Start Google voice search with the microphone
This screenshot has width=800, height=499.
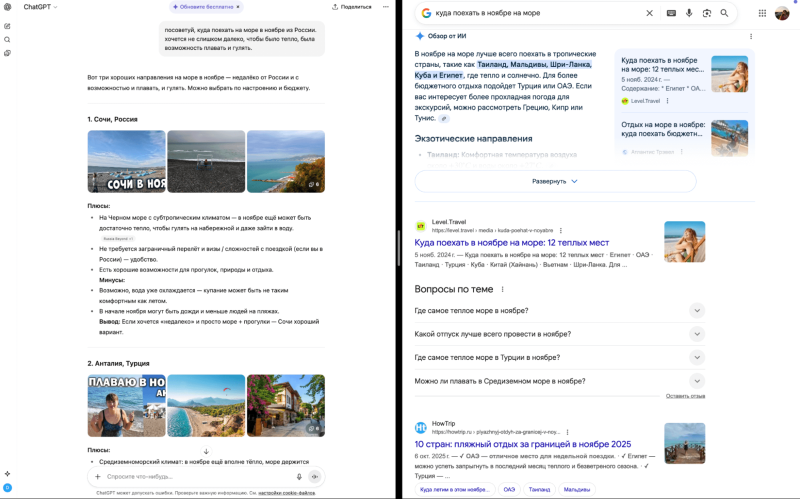(x=689, y=13)
